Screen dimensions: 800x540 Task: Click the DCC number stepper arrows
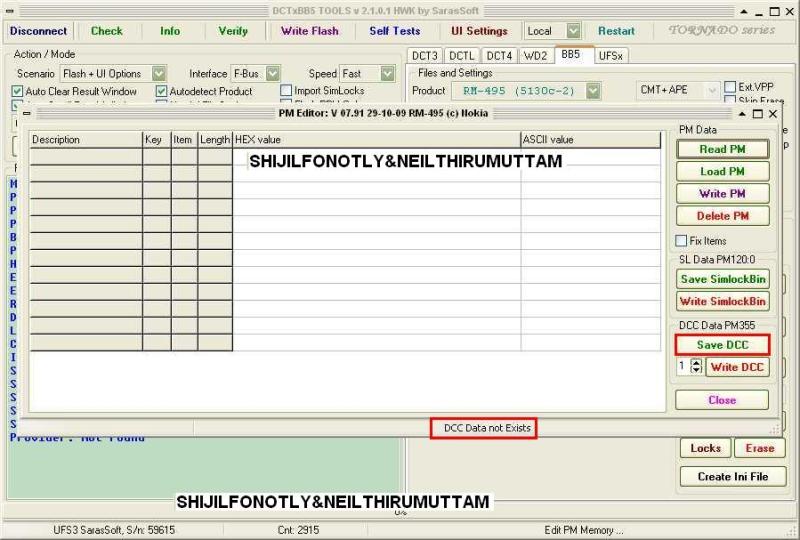click(696, 366)
